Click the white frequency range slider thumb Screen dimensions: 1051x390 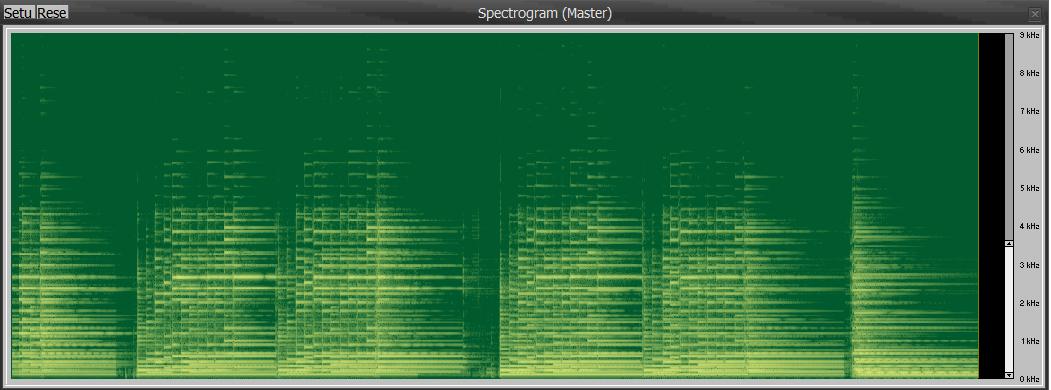click(x=1009, y=309)
